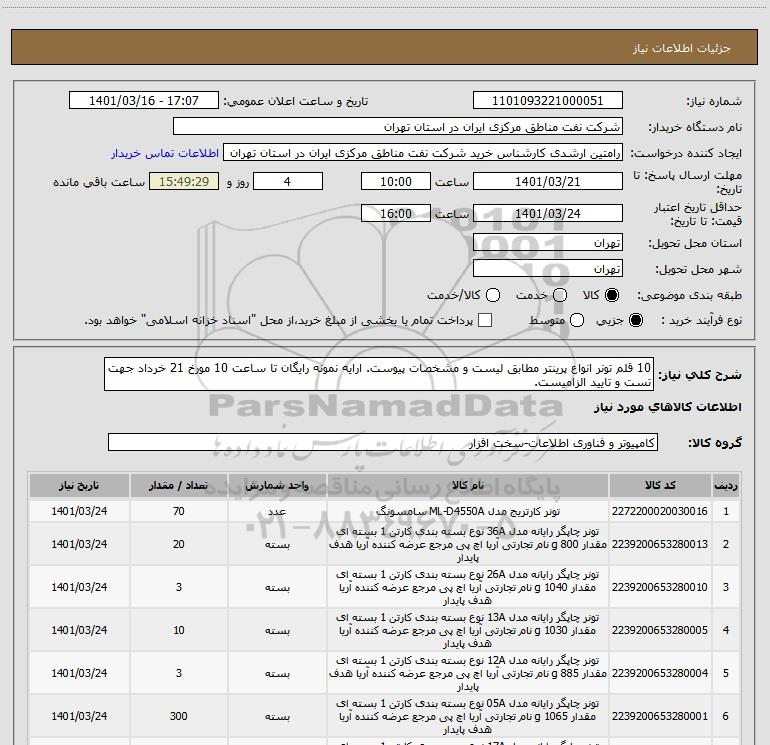
Task: Click the price validity date 1401/03/24
Action: (x=548, y=213)
